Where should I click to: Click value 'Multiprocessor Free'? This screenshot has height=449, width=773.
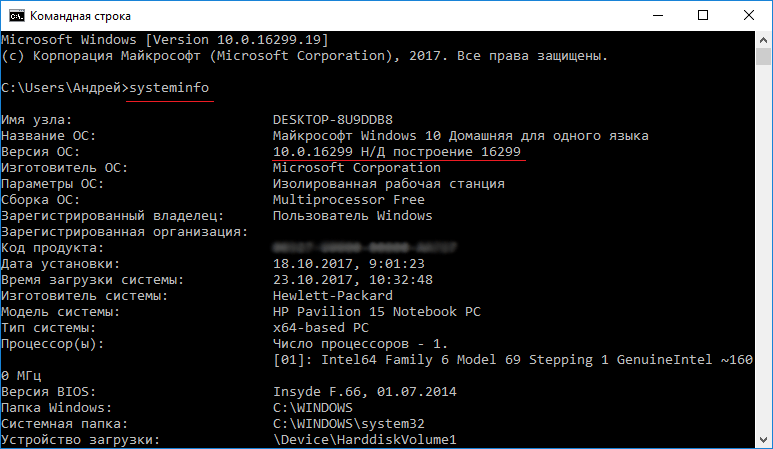tap(349, 200)
